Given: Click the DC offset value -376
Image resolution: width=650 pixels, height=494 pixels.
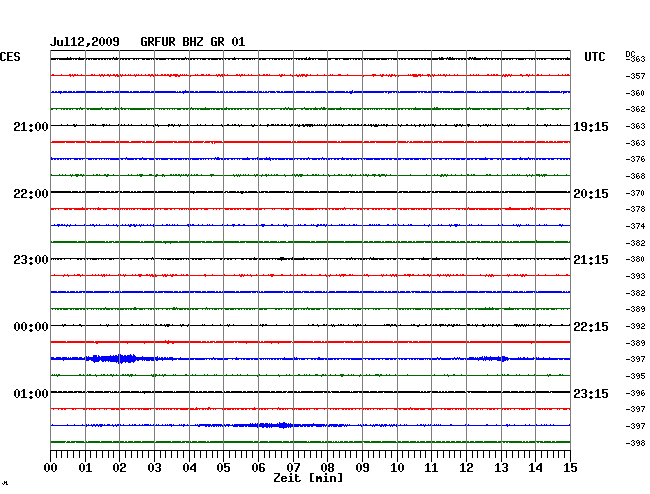Looking at the screenshot, I should point(635,159).
